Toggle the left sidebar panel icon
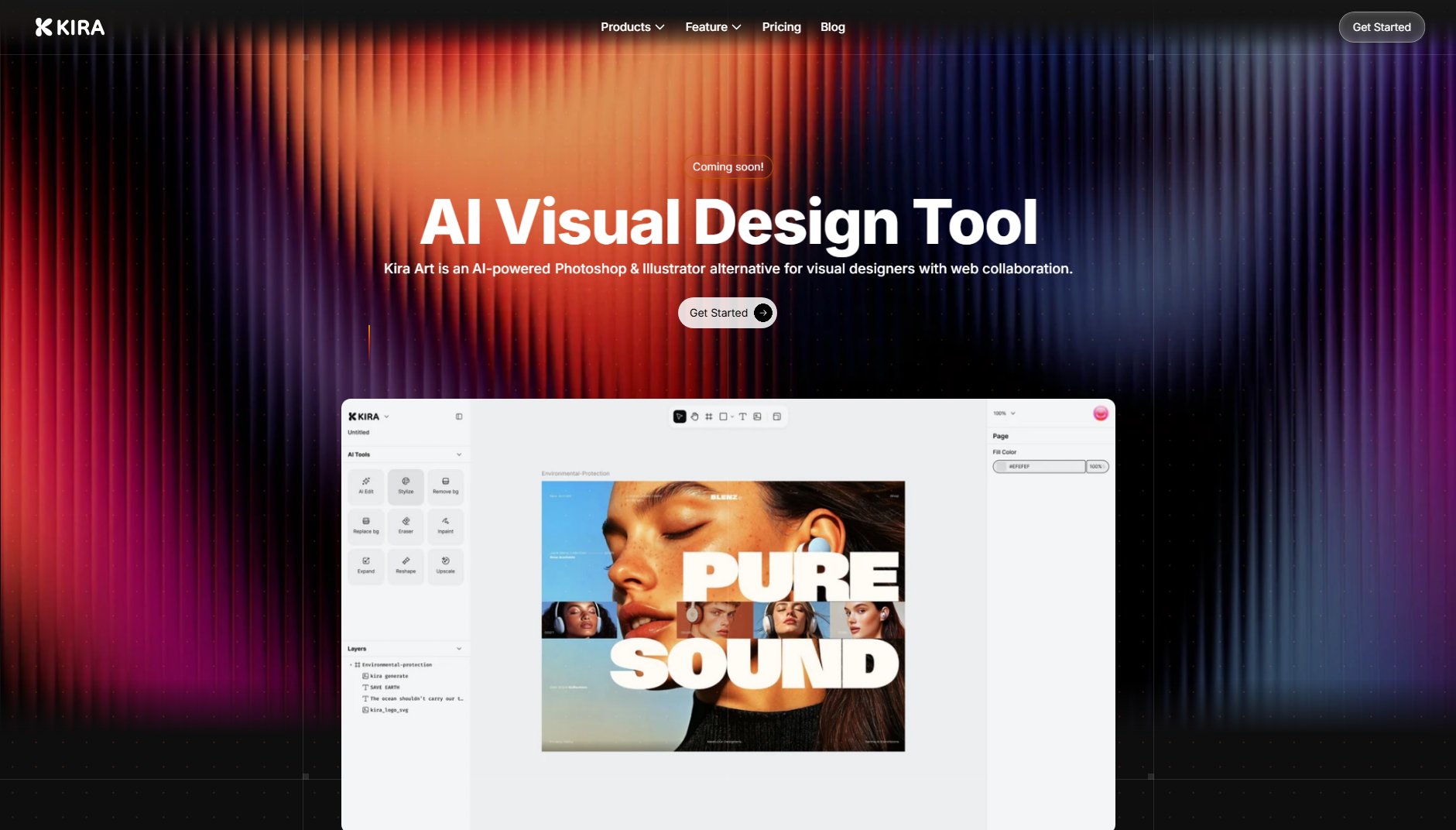This screenshot has width=1456, height=830. click(459, 417)
